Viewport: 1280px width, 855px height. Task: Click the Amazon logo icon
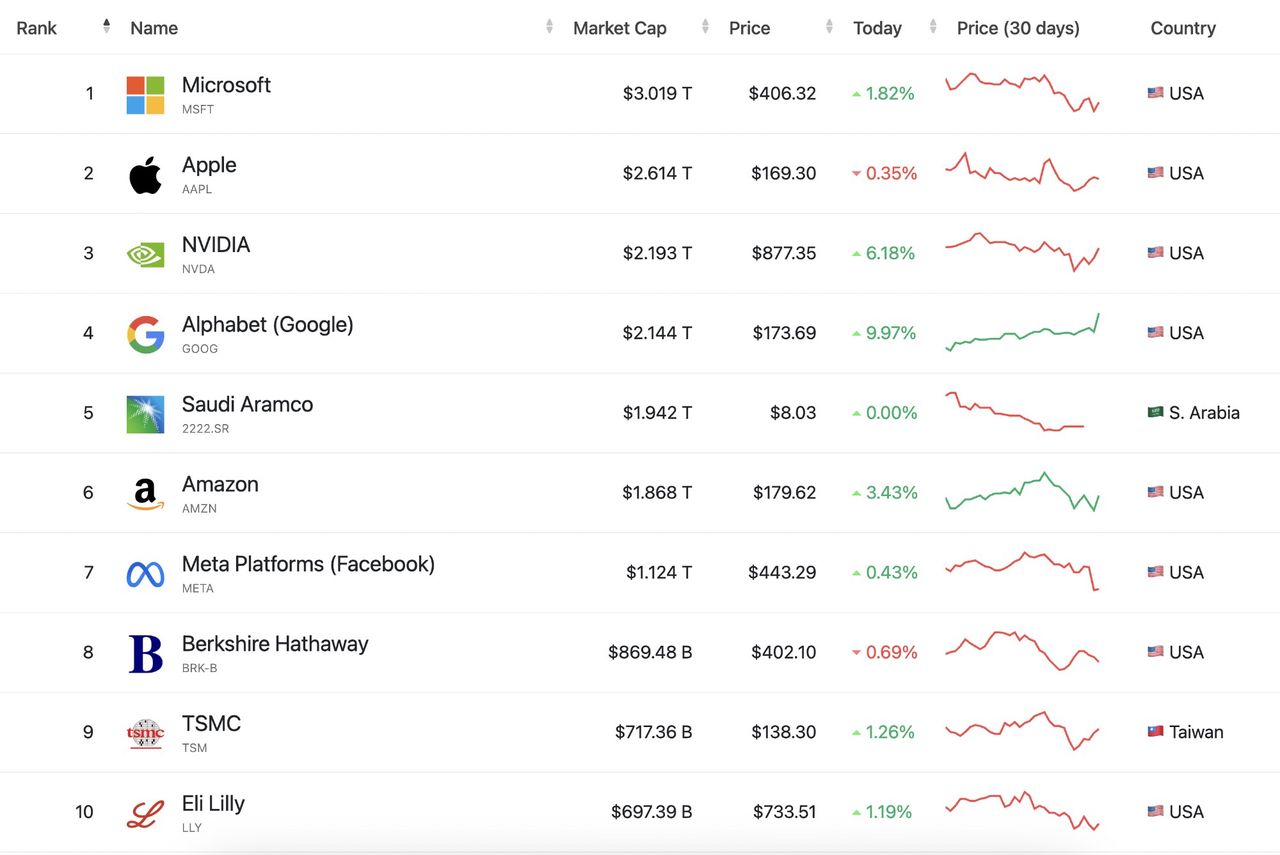tap(145, 494)
